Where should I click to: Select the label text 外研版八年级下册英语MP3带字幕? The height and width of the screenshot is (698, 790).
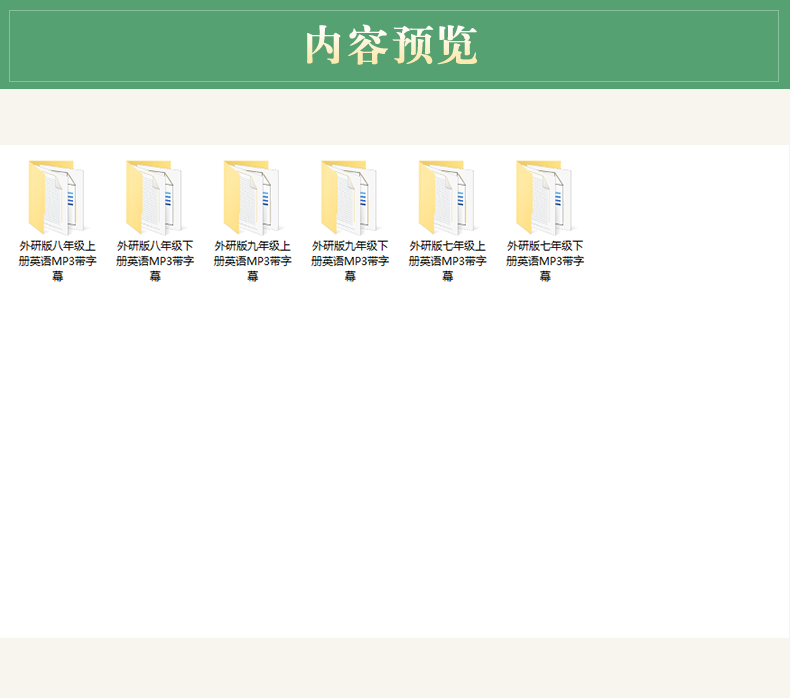pyautogui.click(x=155, y=261)
